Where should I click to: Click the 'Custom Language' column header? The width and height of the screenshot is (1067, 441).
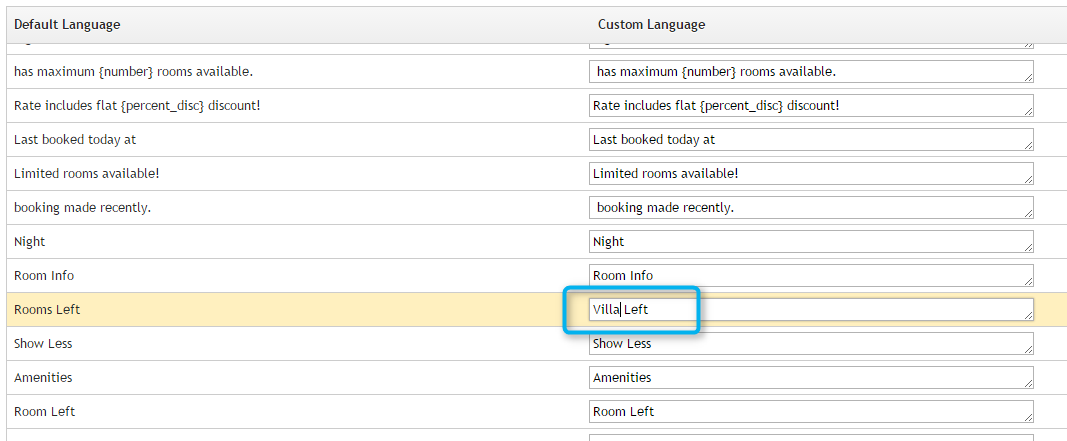point(651,24)
